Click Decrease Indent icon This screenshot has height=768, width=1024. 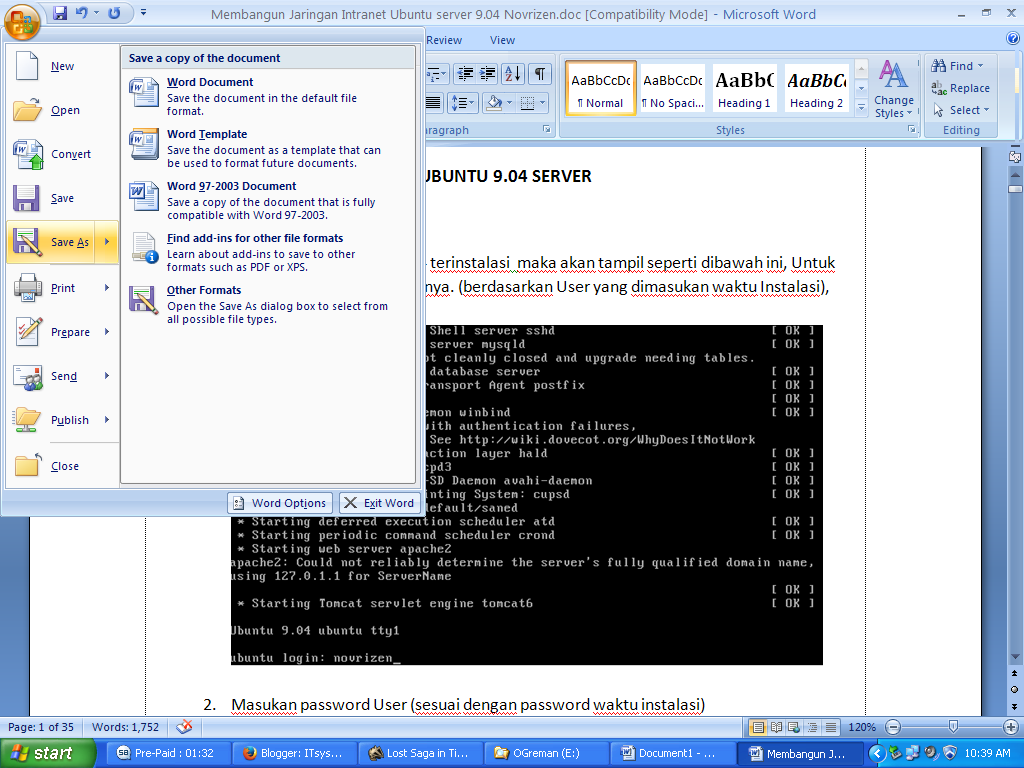(x=465, y=74)
